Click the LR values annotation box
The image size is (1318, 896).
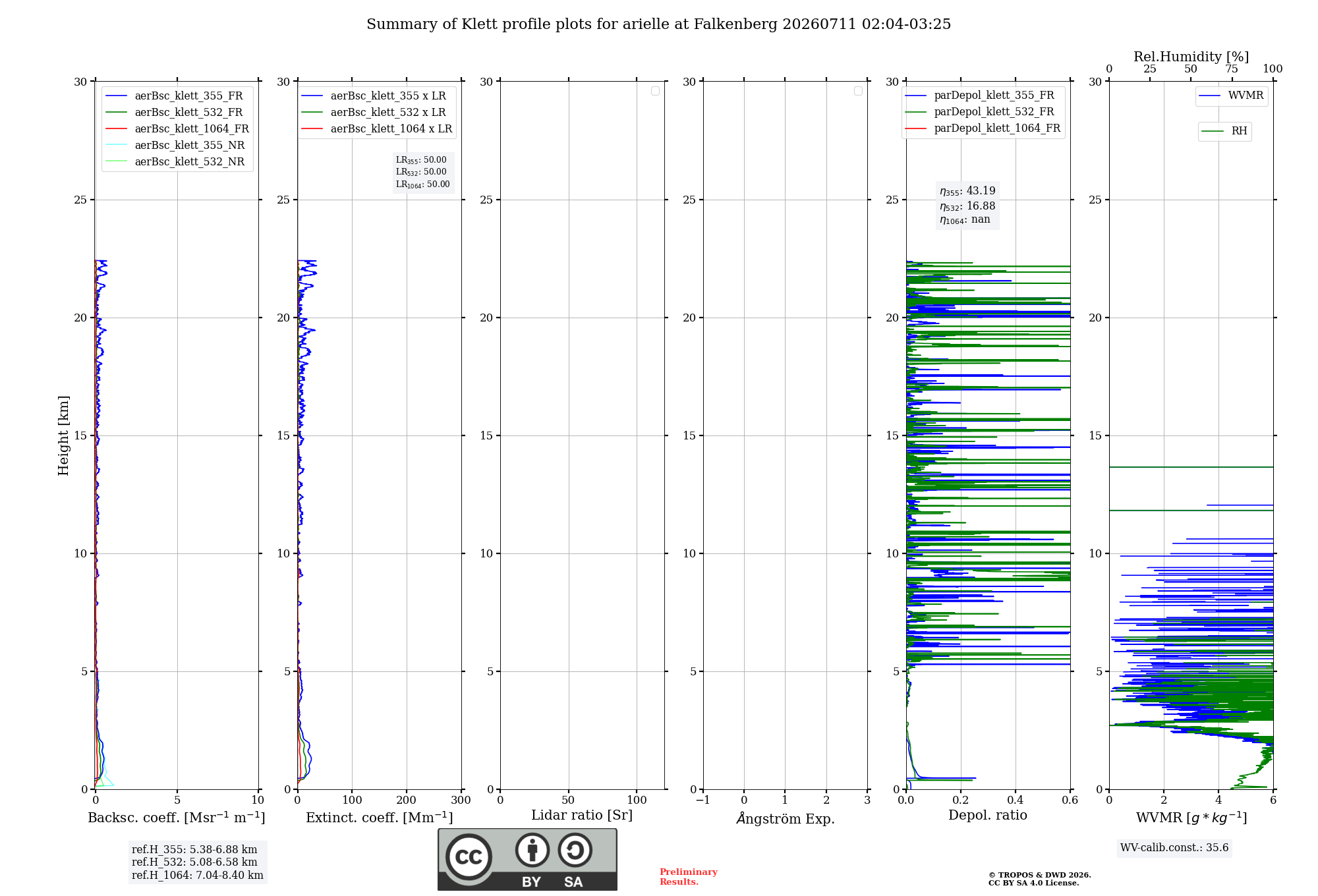(x=423, y=172)
